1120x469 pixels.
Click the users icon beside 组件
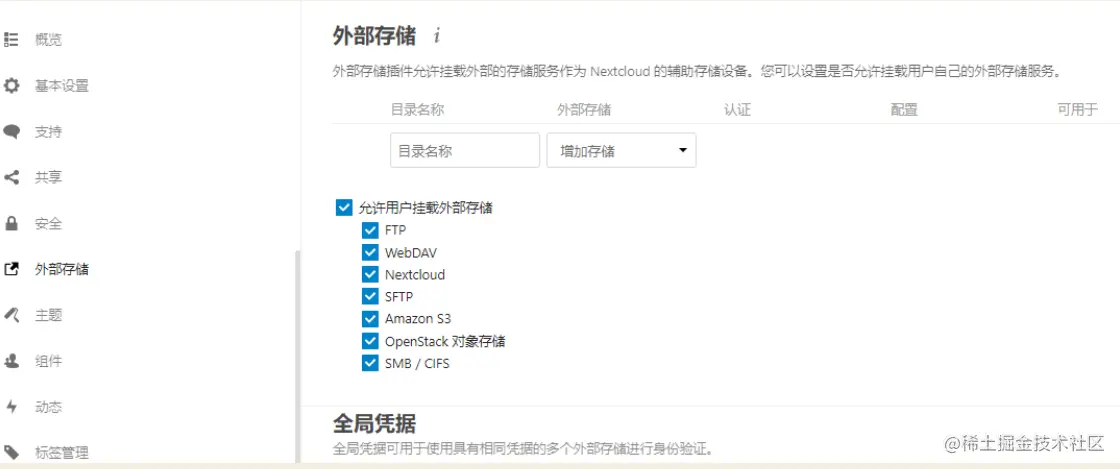11,361
